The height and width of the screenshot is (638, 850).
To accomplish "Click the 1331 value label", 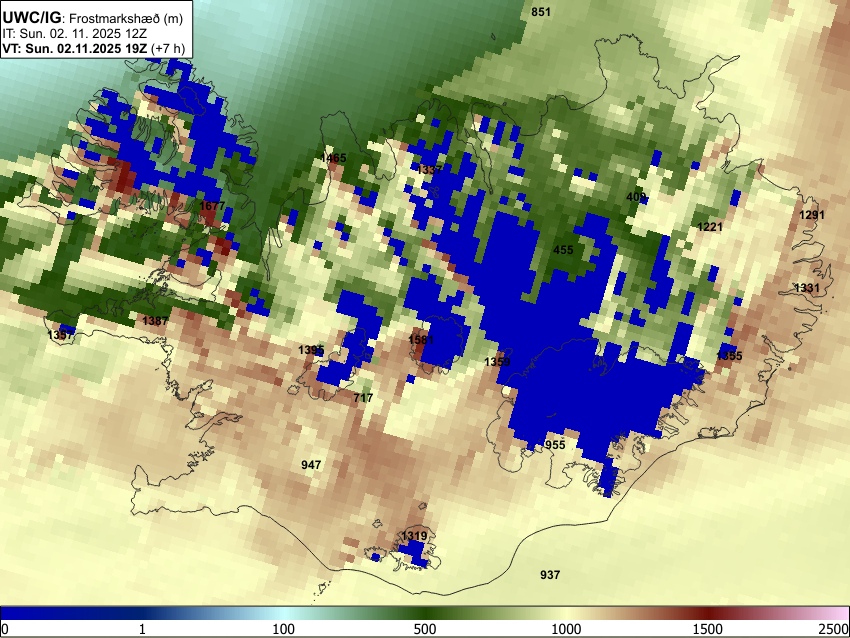I will click(807, 288).
